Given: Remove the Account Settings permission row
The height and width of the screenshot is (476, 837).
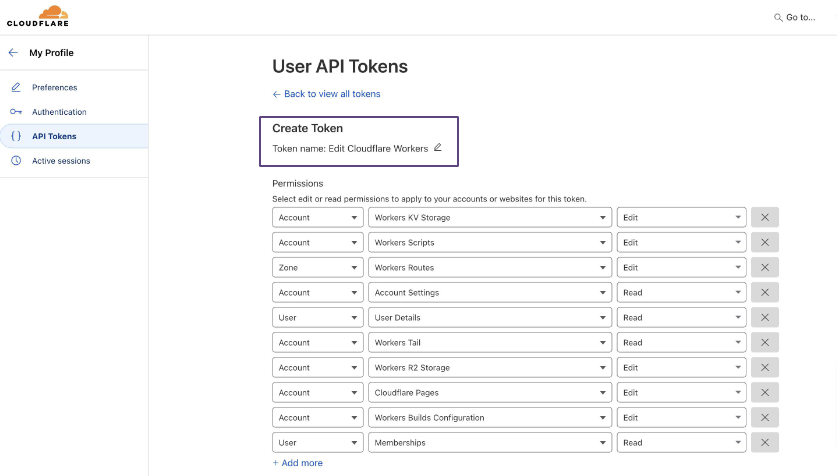Looking at the screenshot, I should [x=764, y=292].
